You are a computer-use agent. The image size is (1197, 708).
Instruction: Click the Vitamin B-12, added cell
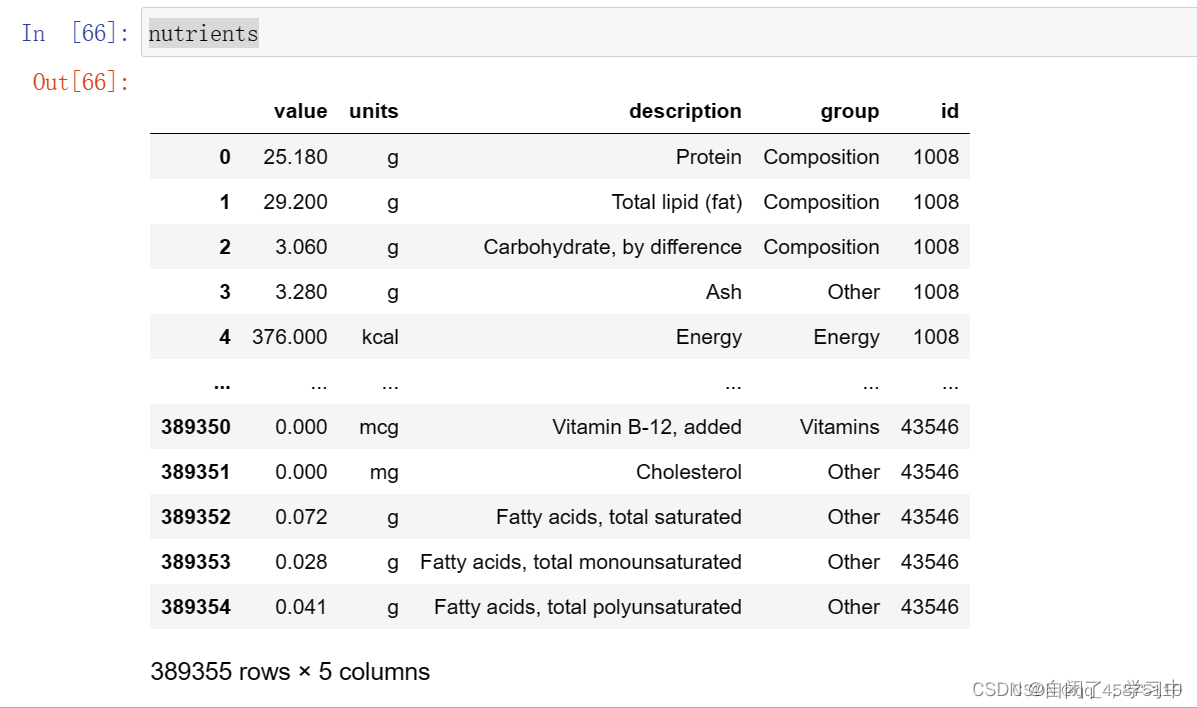(646, 427)
